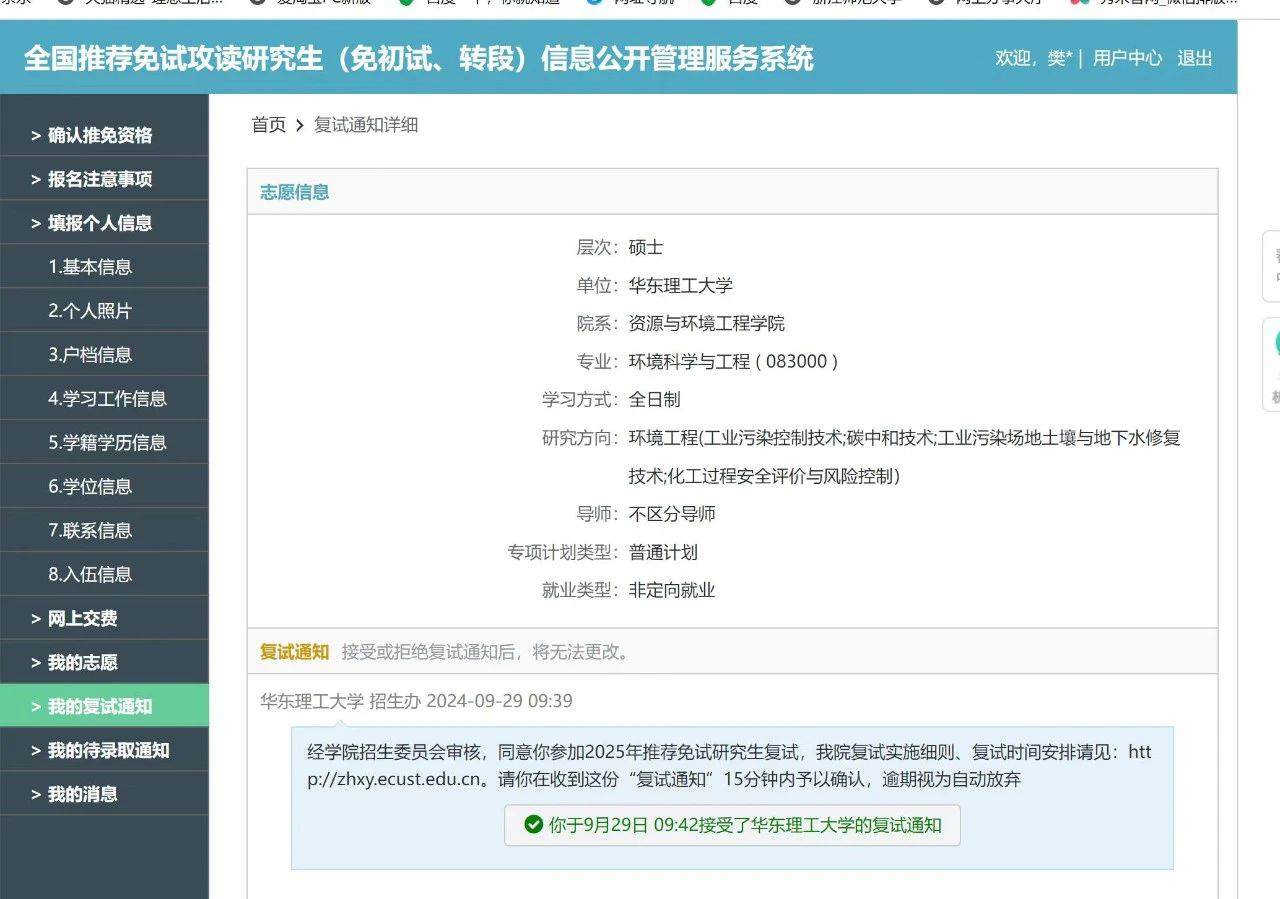Click the 研究方向 text starting with 环境工程
The width and height of the screenshot is (1280, 899).
[905, 457]
